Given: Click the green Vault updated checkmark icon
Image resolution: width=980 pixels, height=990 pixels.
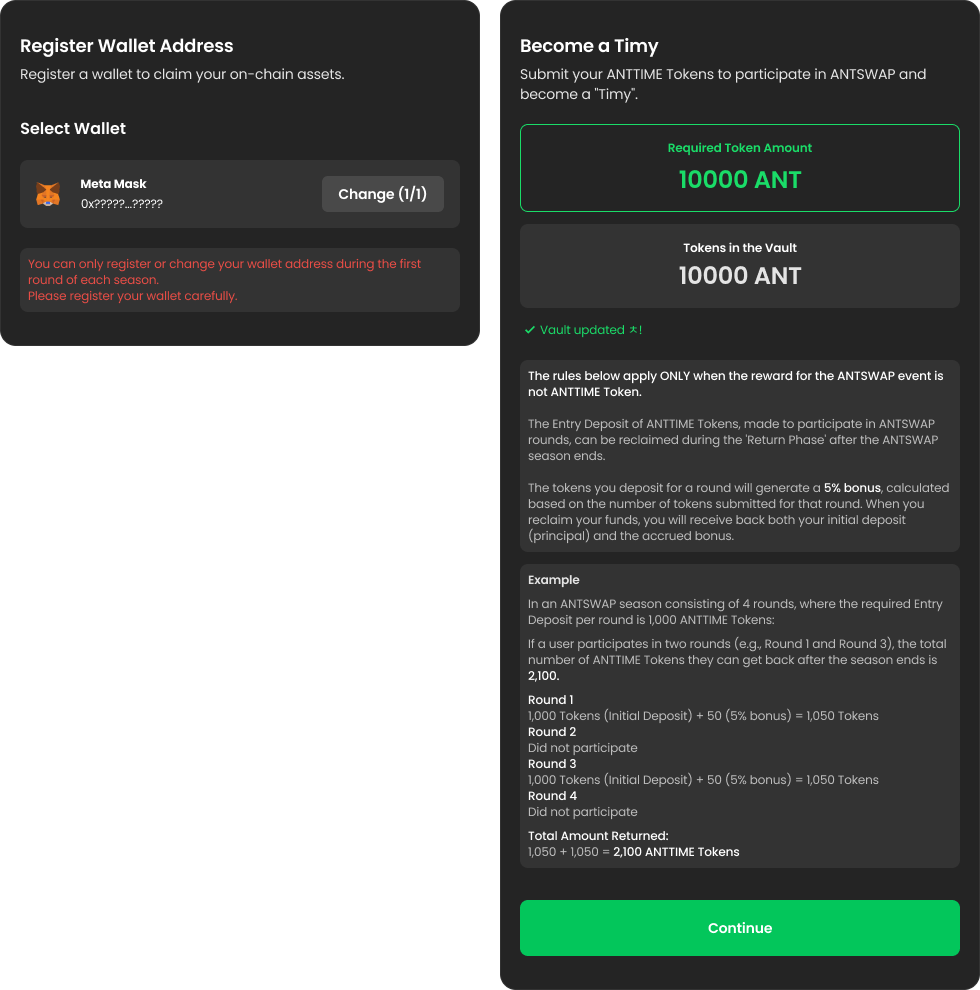Looking at the screenshot, I should pyautogui.click(x=529, y=330).
